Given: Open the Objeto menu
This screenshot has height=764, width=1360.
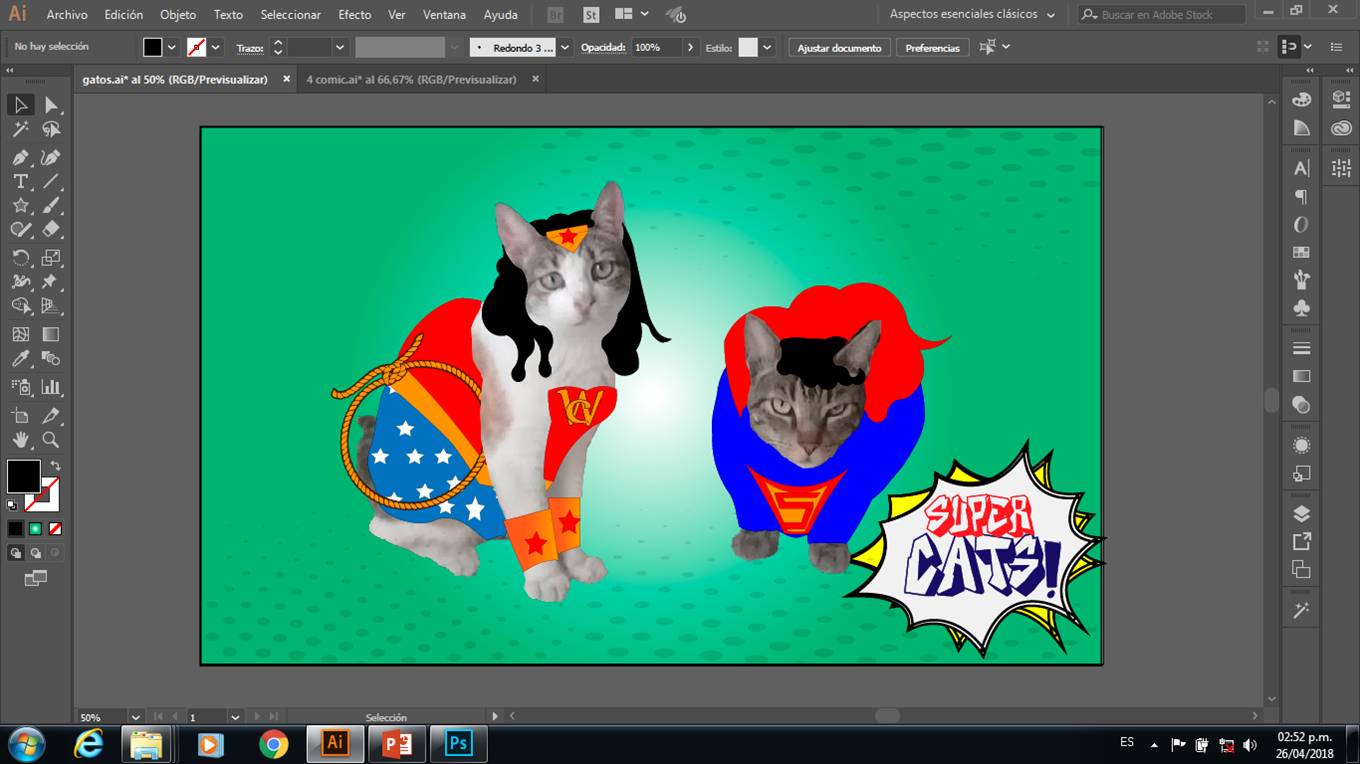Looking at the screenshot, I should 178,15.
